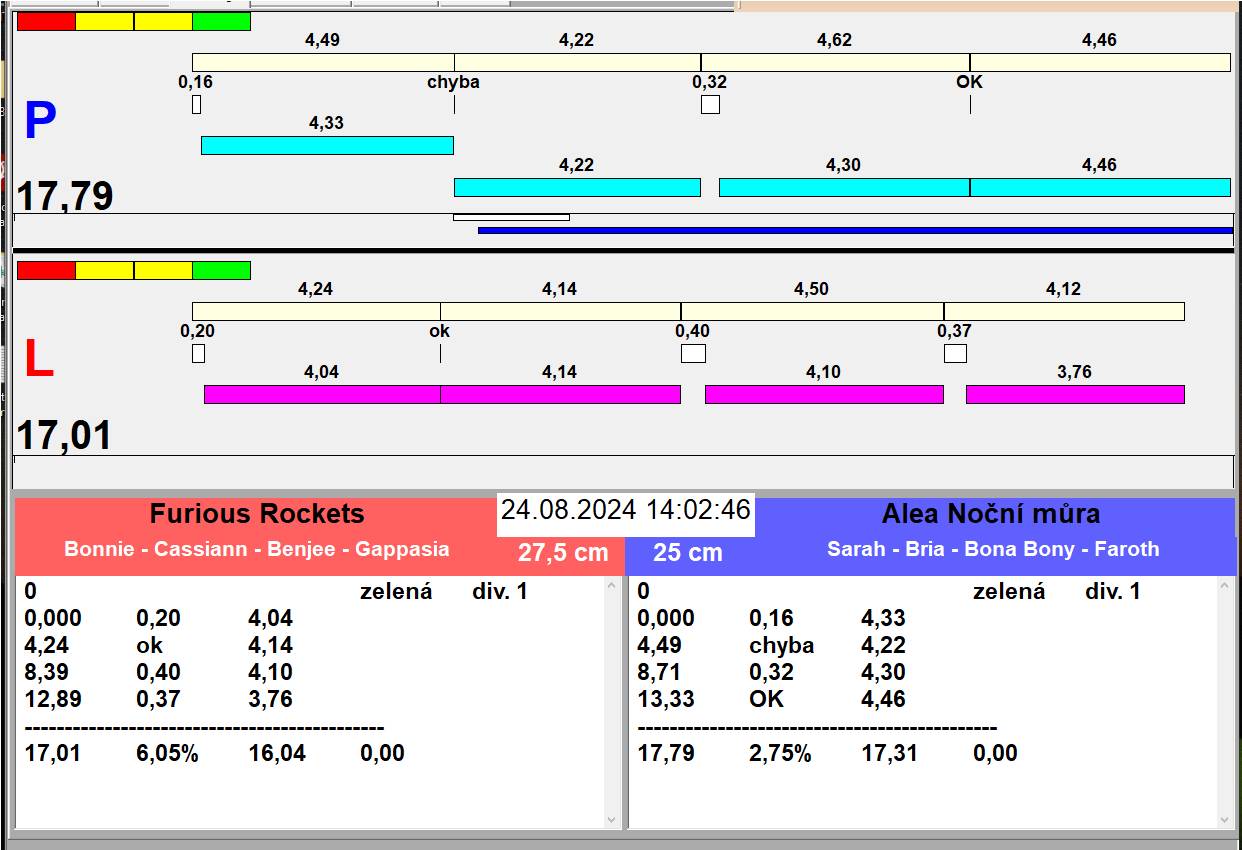
Task: Click the 'chyba' entry in Alea results table
Action: [781, 645]
